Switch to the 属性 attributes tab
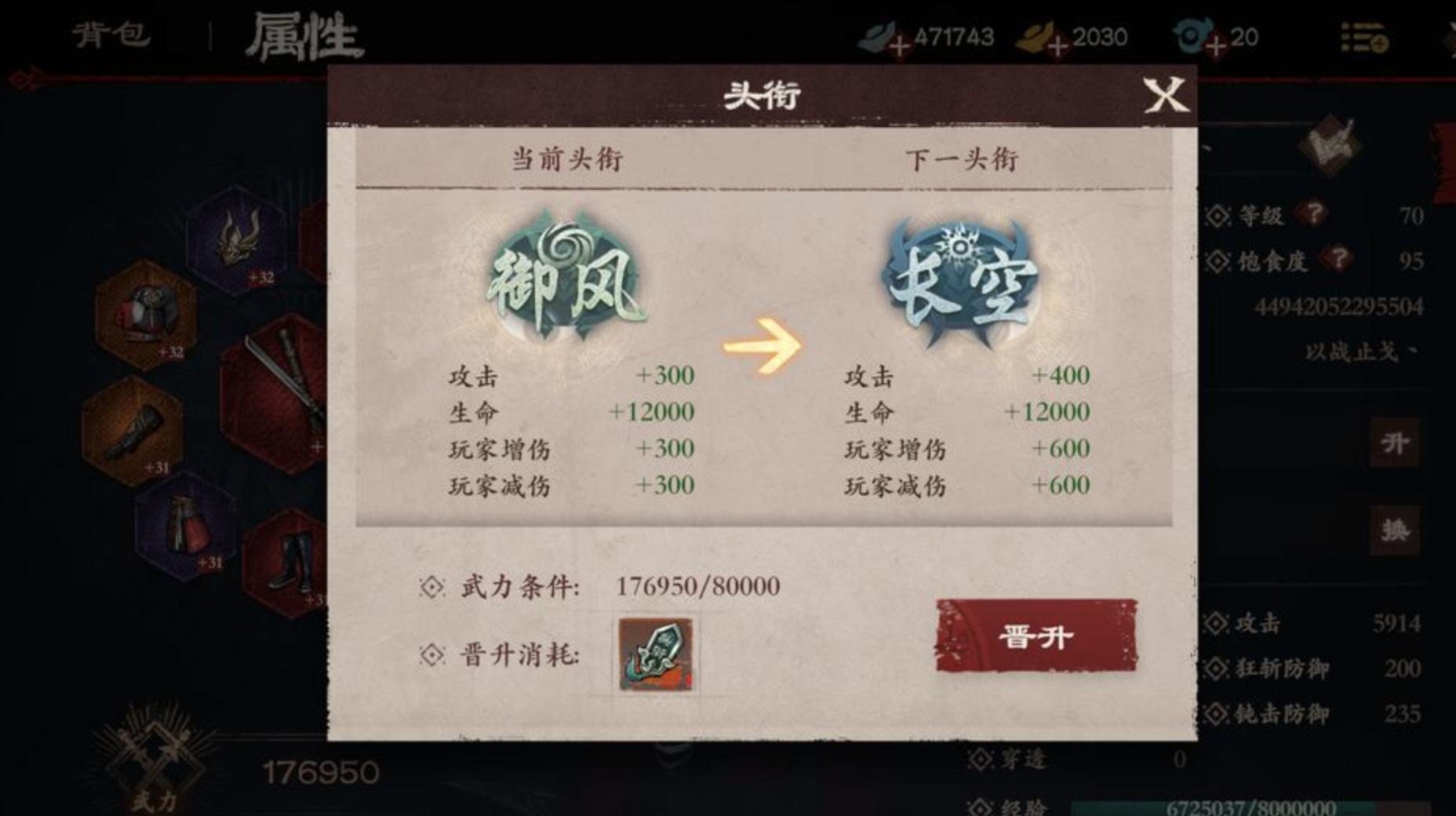 point(304,36)
